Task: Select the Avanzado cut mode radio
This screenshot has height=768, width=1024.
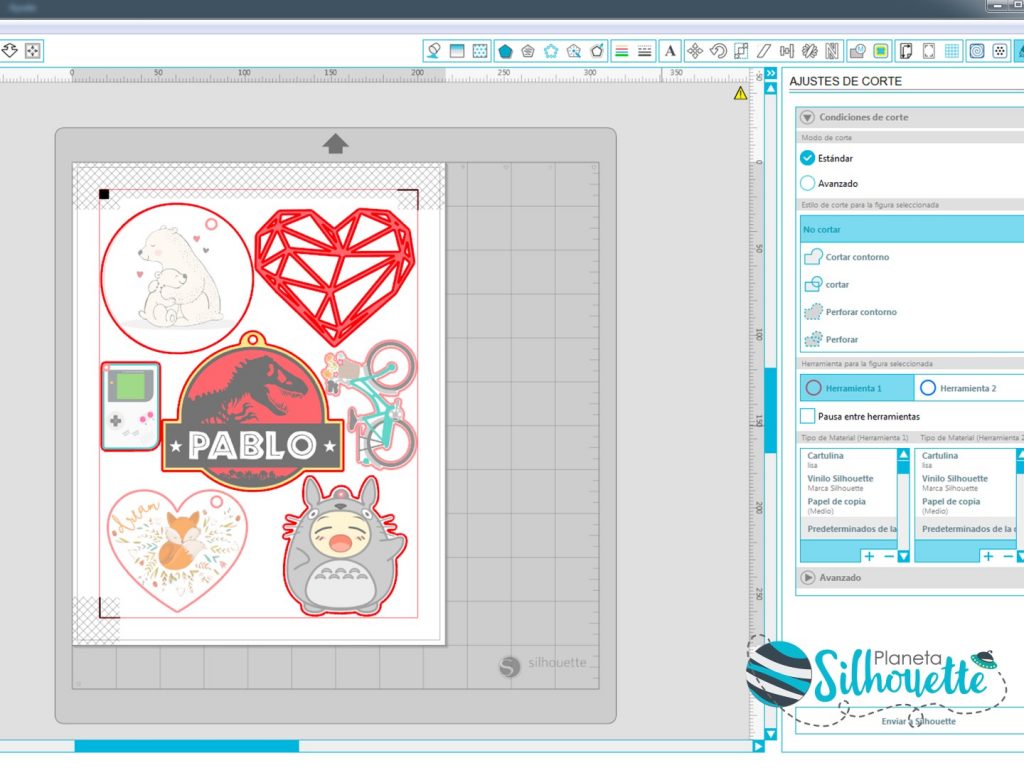Action: [x=807, y=184]
